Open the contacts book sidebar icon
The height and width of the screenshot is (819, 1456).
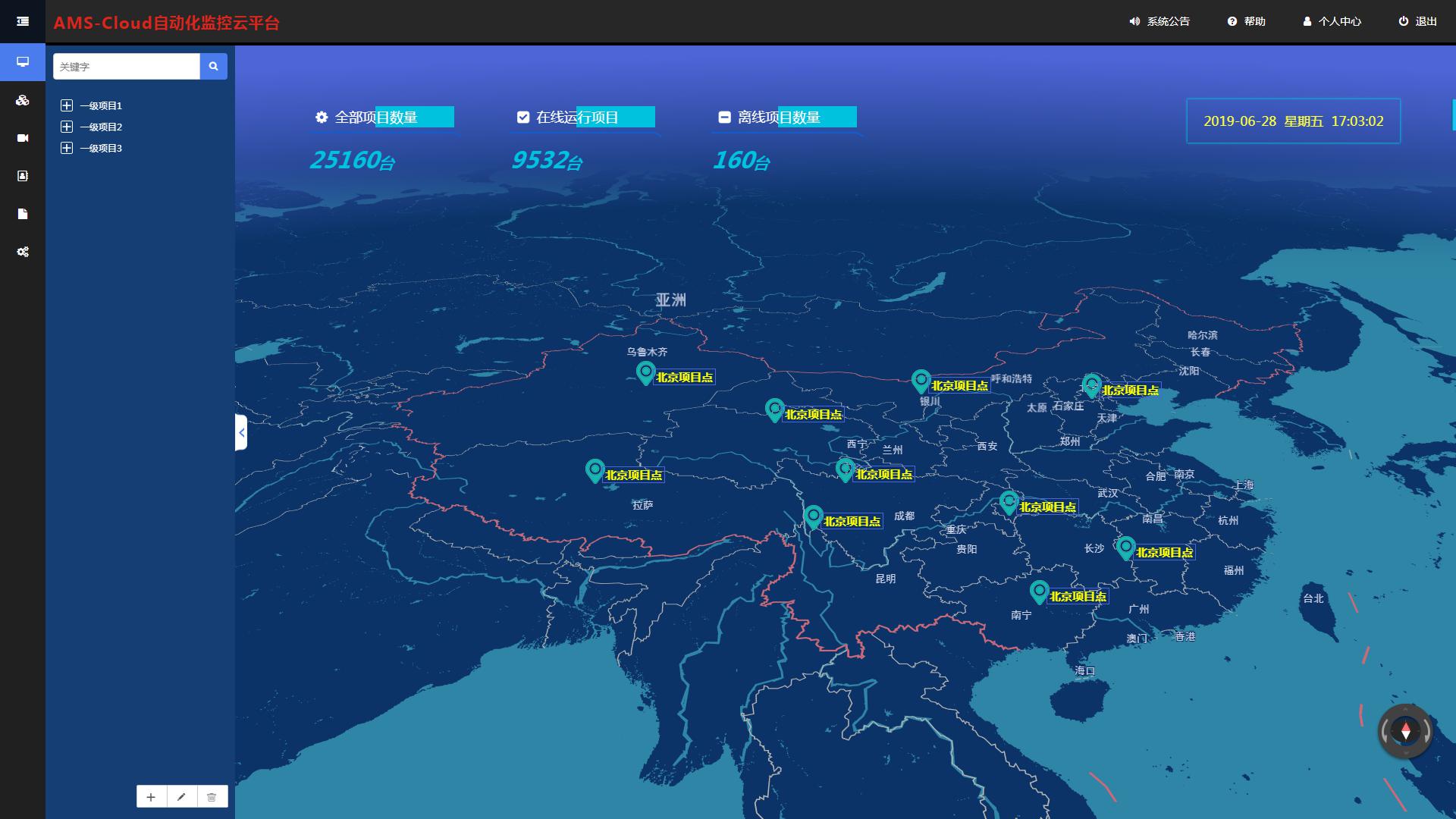click(x=23, y=176)
